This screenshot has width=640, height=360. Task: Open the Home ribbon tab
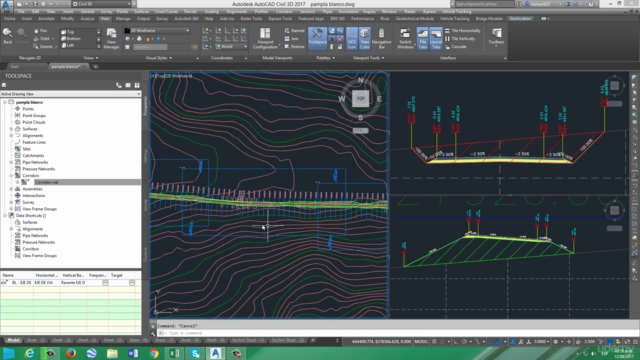coord(9,19)
